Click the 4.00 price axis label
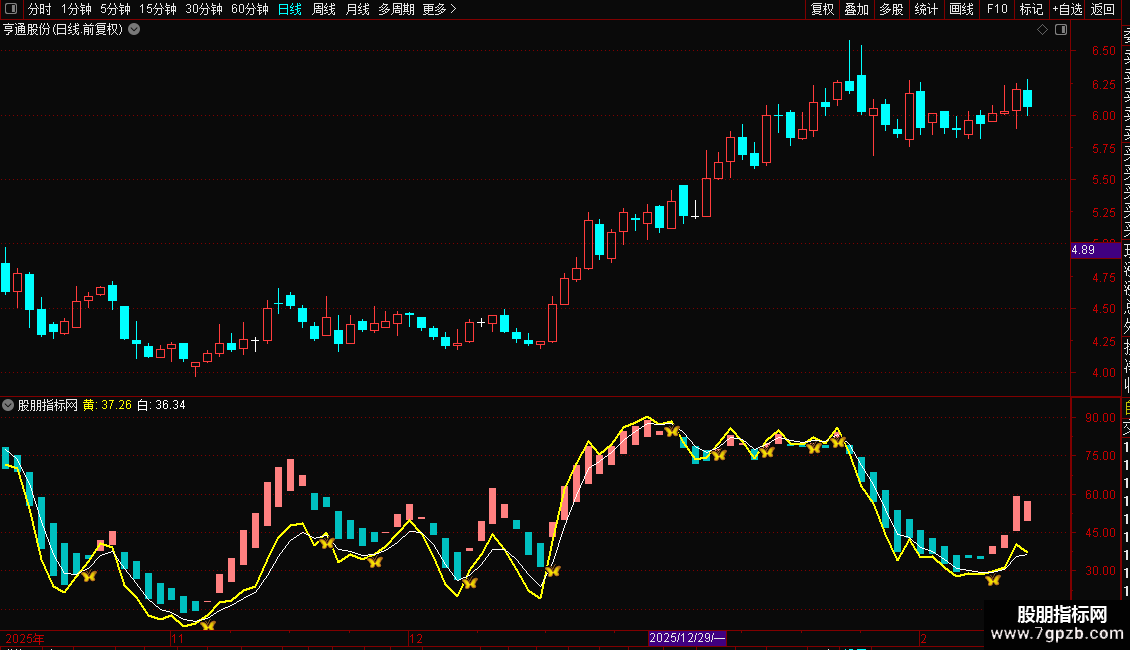This screenshot has height=650, width=1130. pyautogui.click(x=1103, y=373)
